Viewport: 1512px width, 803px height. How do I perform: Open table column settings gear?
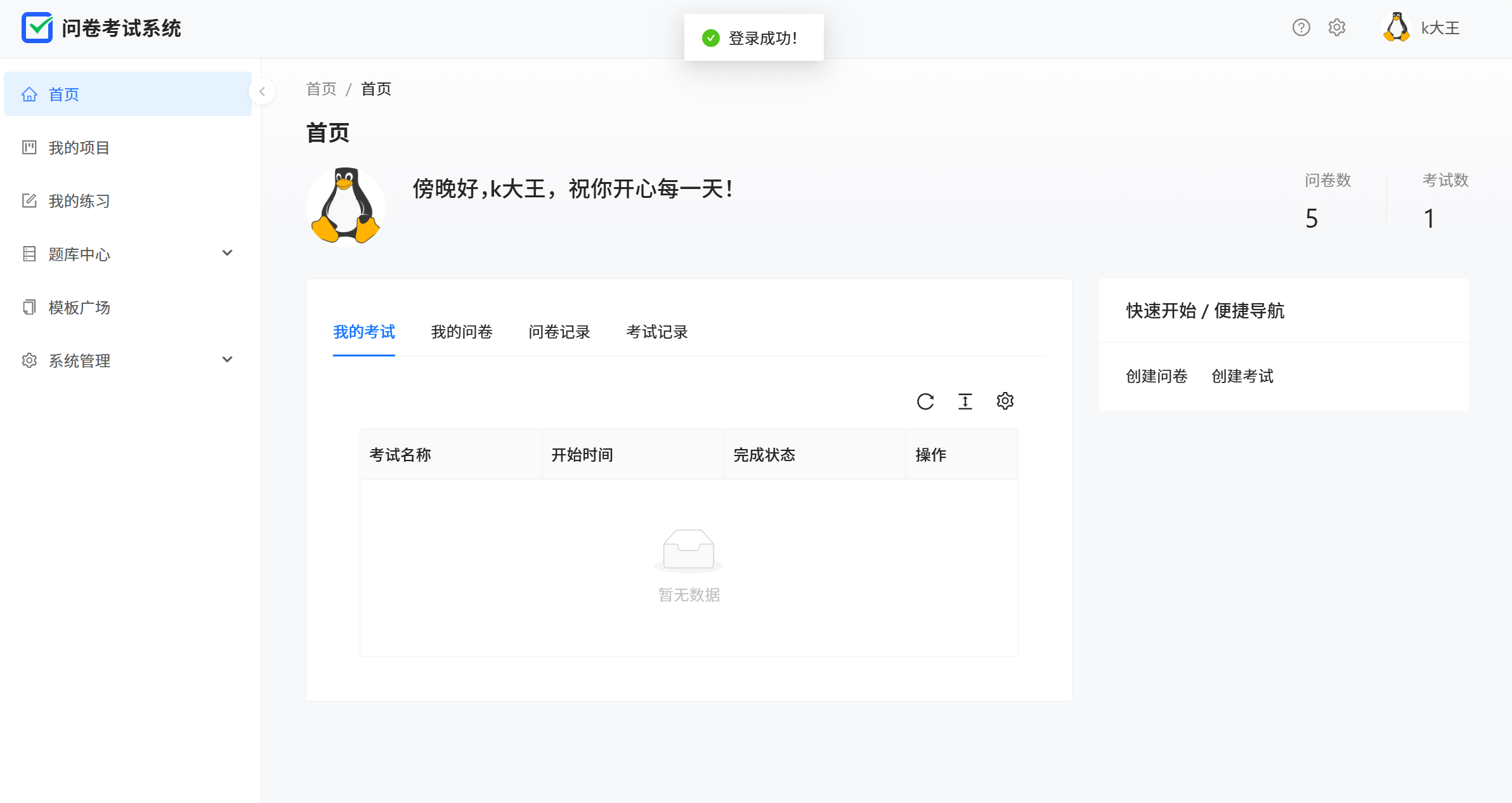coord(1005,401)
